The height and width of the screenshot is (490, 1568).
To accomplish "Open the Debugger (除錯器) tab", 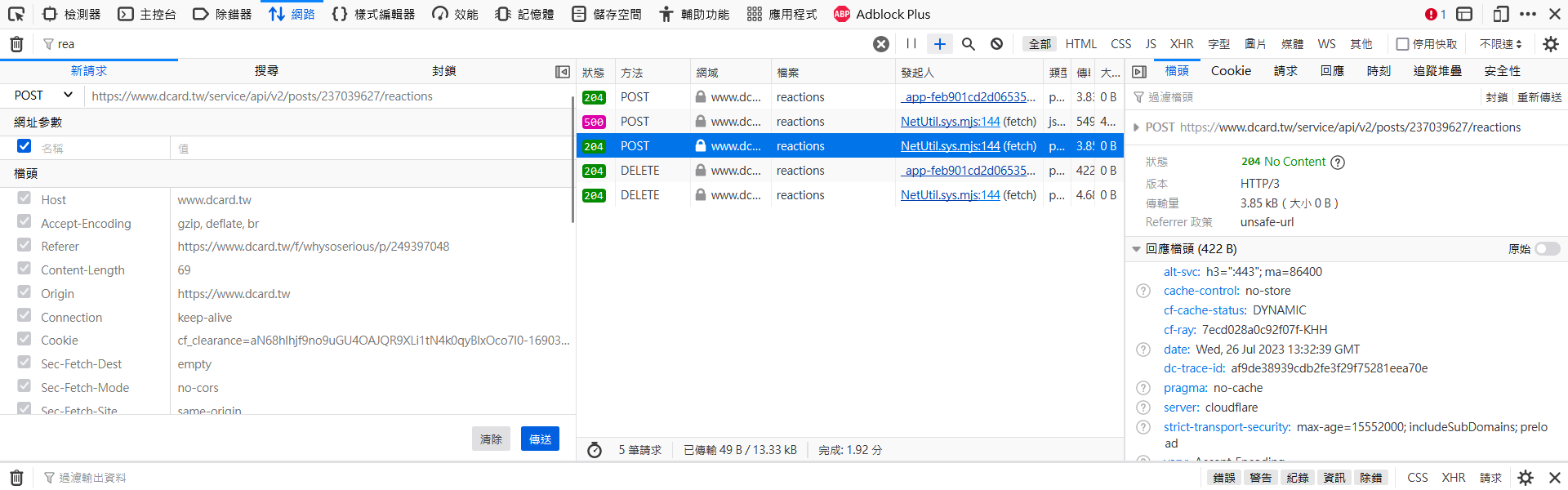I will [x=222, y=14].
